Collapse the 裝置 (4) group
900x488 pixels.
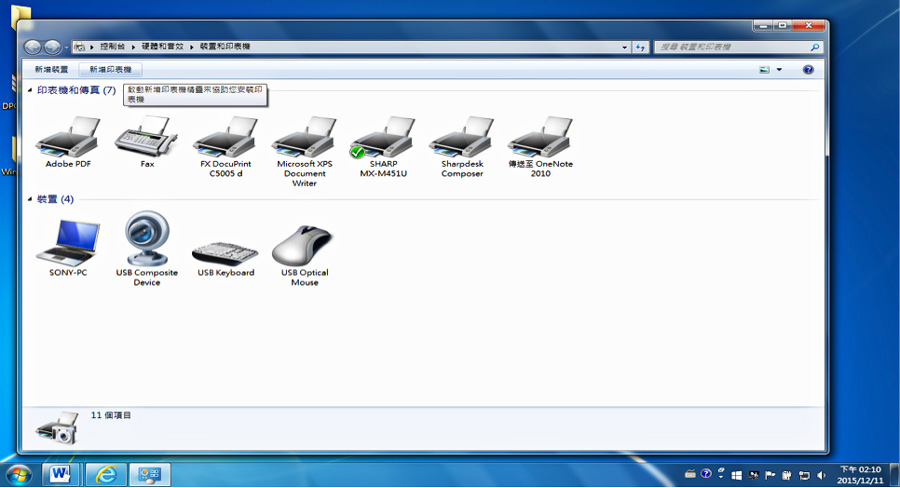tap(30, 199)
